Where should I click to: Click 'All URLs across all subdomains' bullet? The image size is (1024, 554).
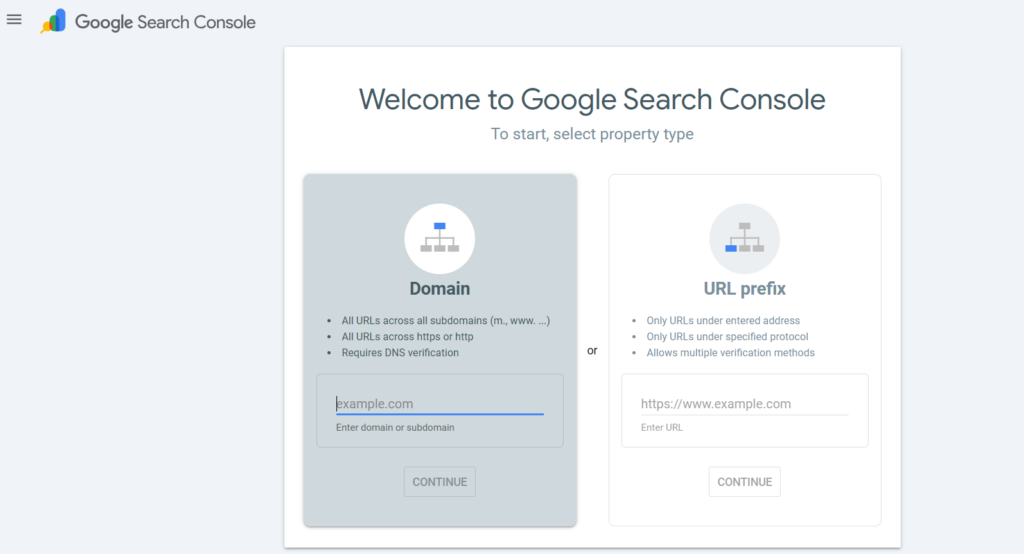pos(445,321)
